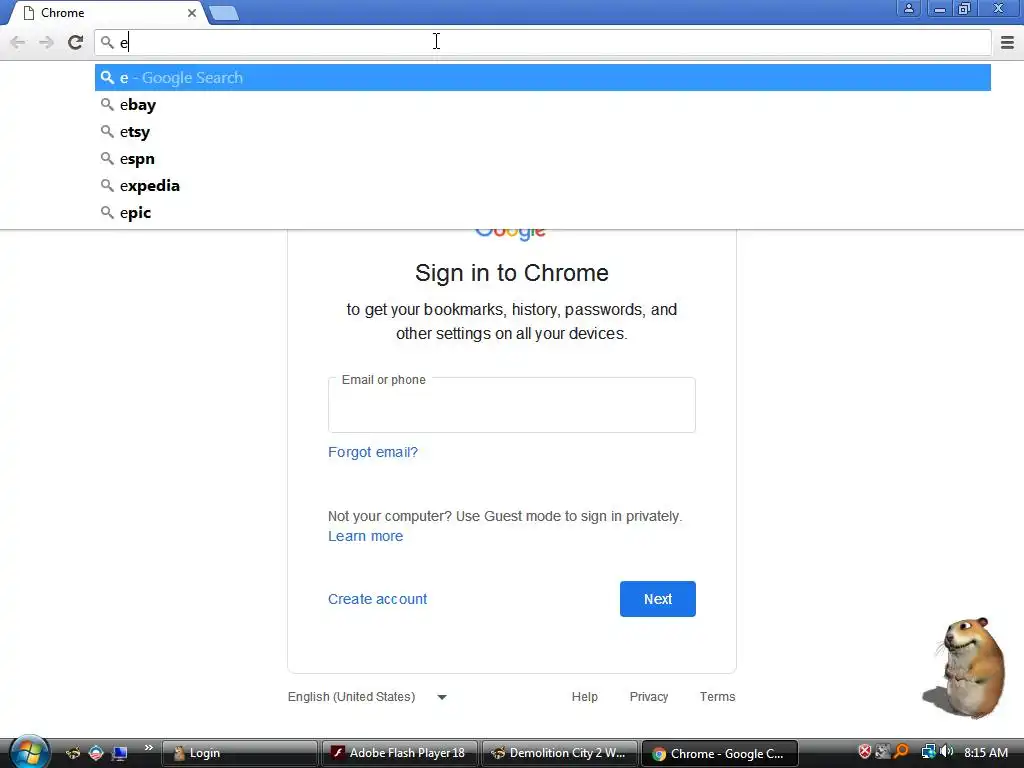
Task: Click the Forgot email? link
Action: [373, 452]
